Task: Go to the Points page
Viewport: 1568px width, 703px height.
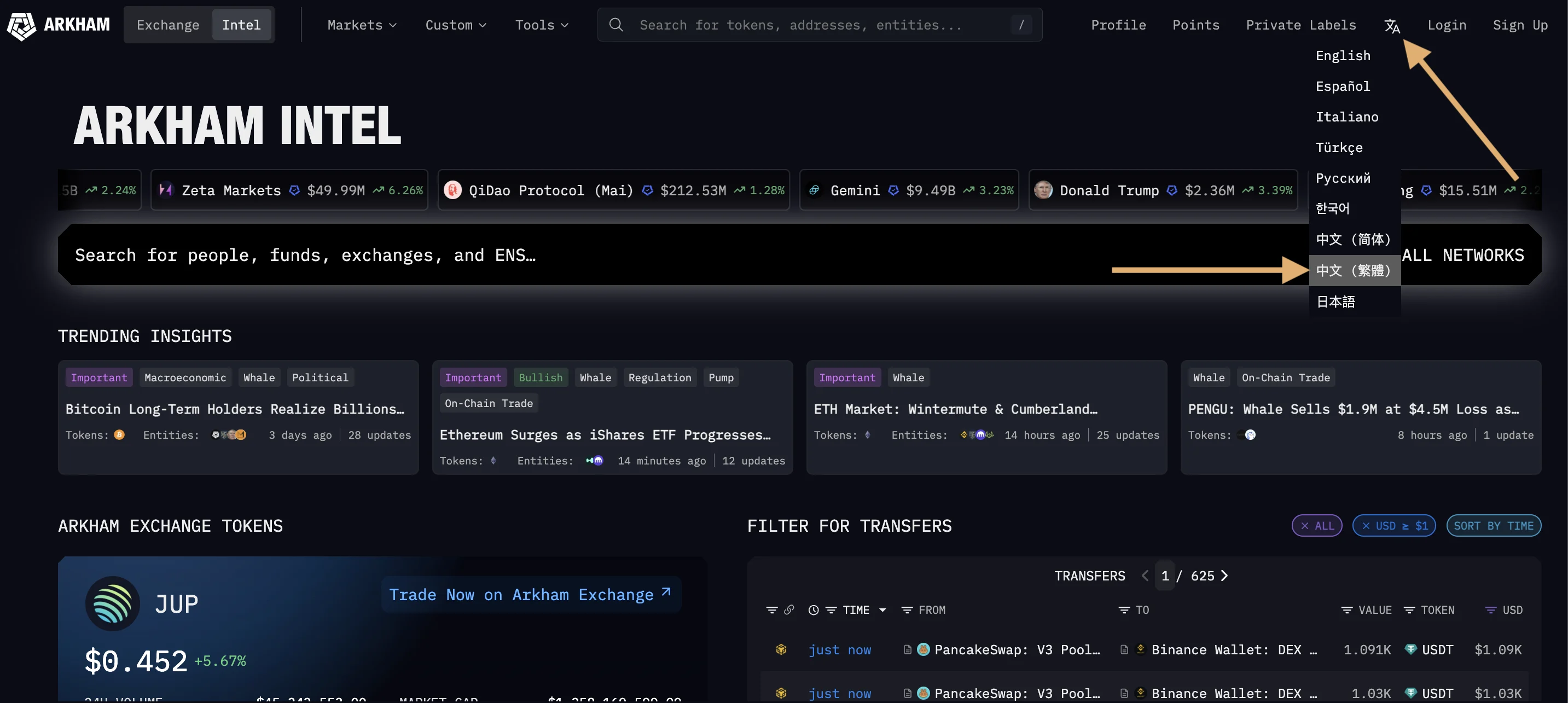Action: click(1195, 25)
